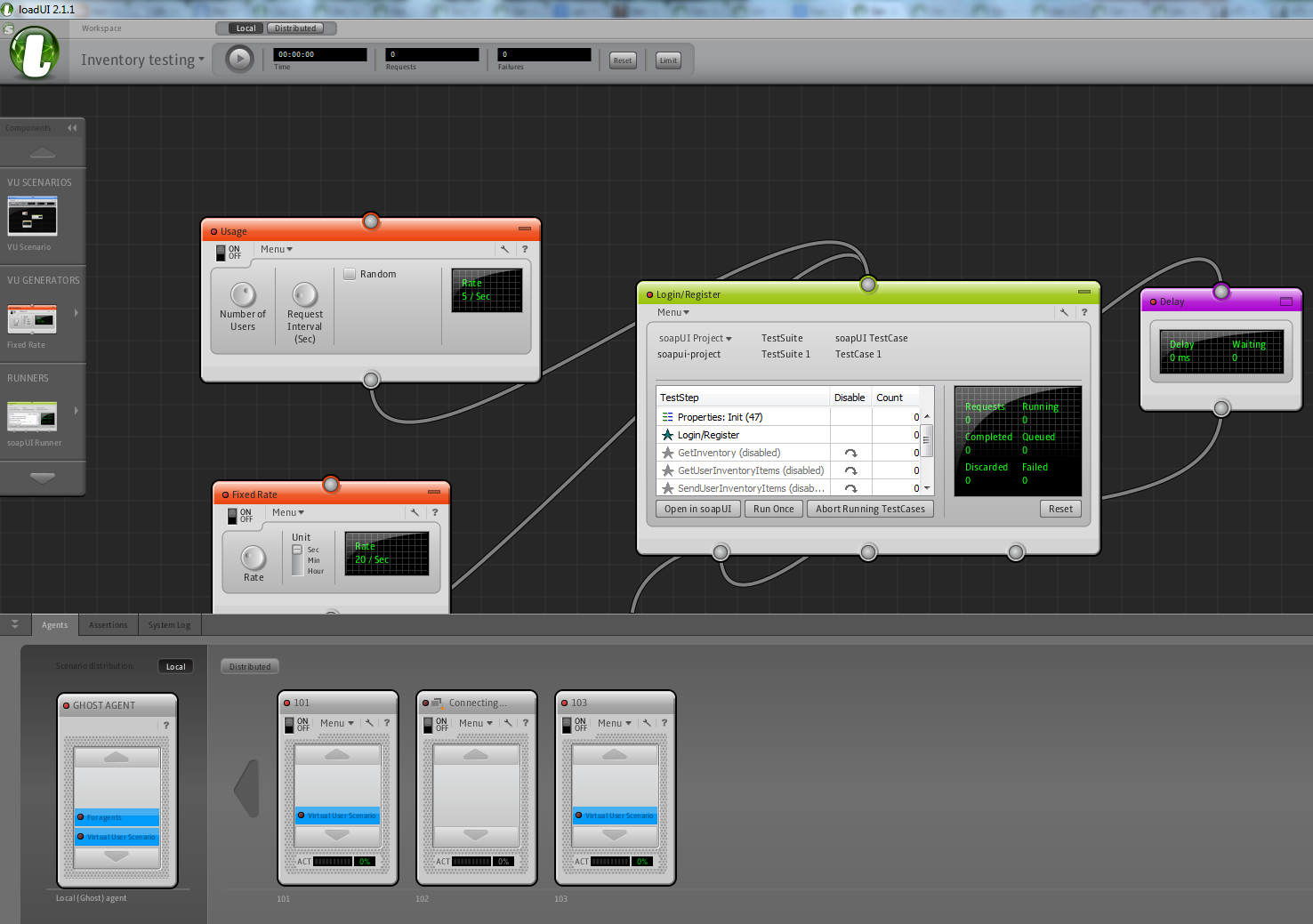Open wrench settings on agent 101
The height and width of the screenshot is (924, 1313).
pyautogui.click(x=369, y=723)
